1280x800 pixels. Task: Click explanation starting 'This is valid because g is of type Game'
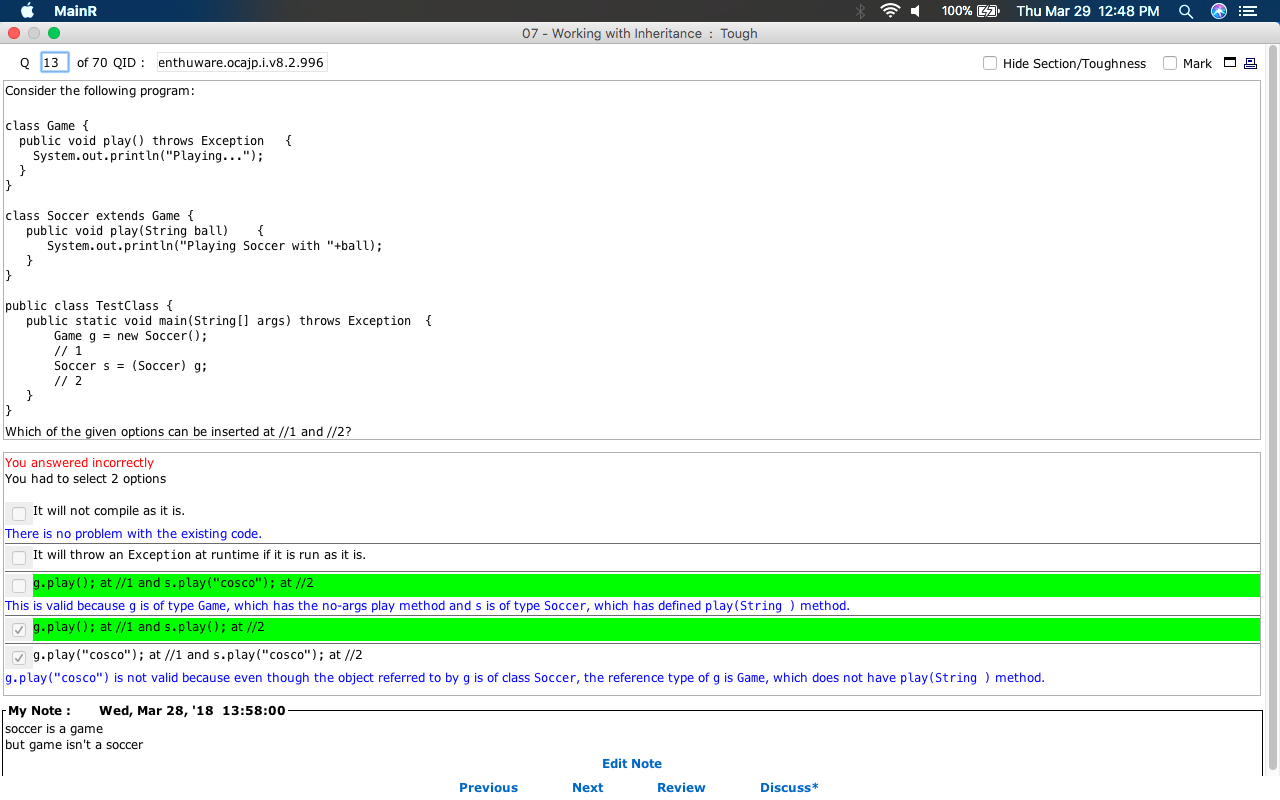pyautogui.click(x=427, y=606)
